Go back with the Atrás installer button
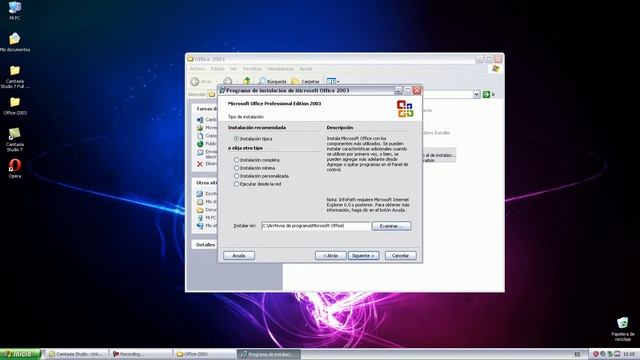This screenshot has width=640, height=360. click(x=331, y=256)
